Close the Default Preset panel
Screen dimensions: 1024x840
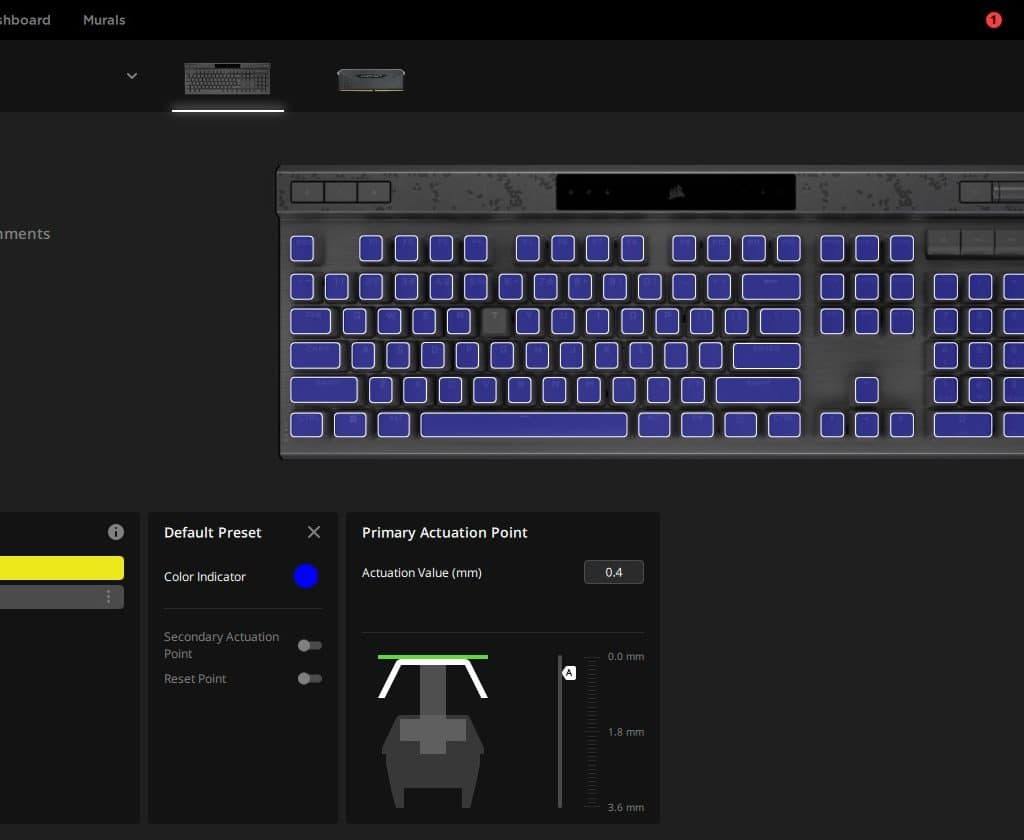[314, 532]
